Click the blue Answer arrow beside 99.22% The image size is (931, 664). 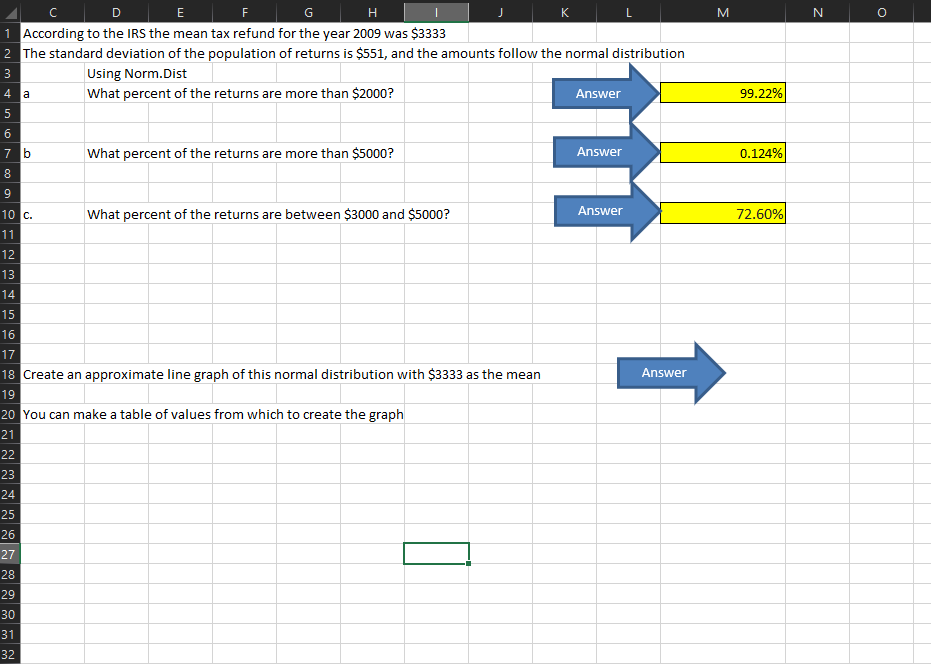pos(597,93)
